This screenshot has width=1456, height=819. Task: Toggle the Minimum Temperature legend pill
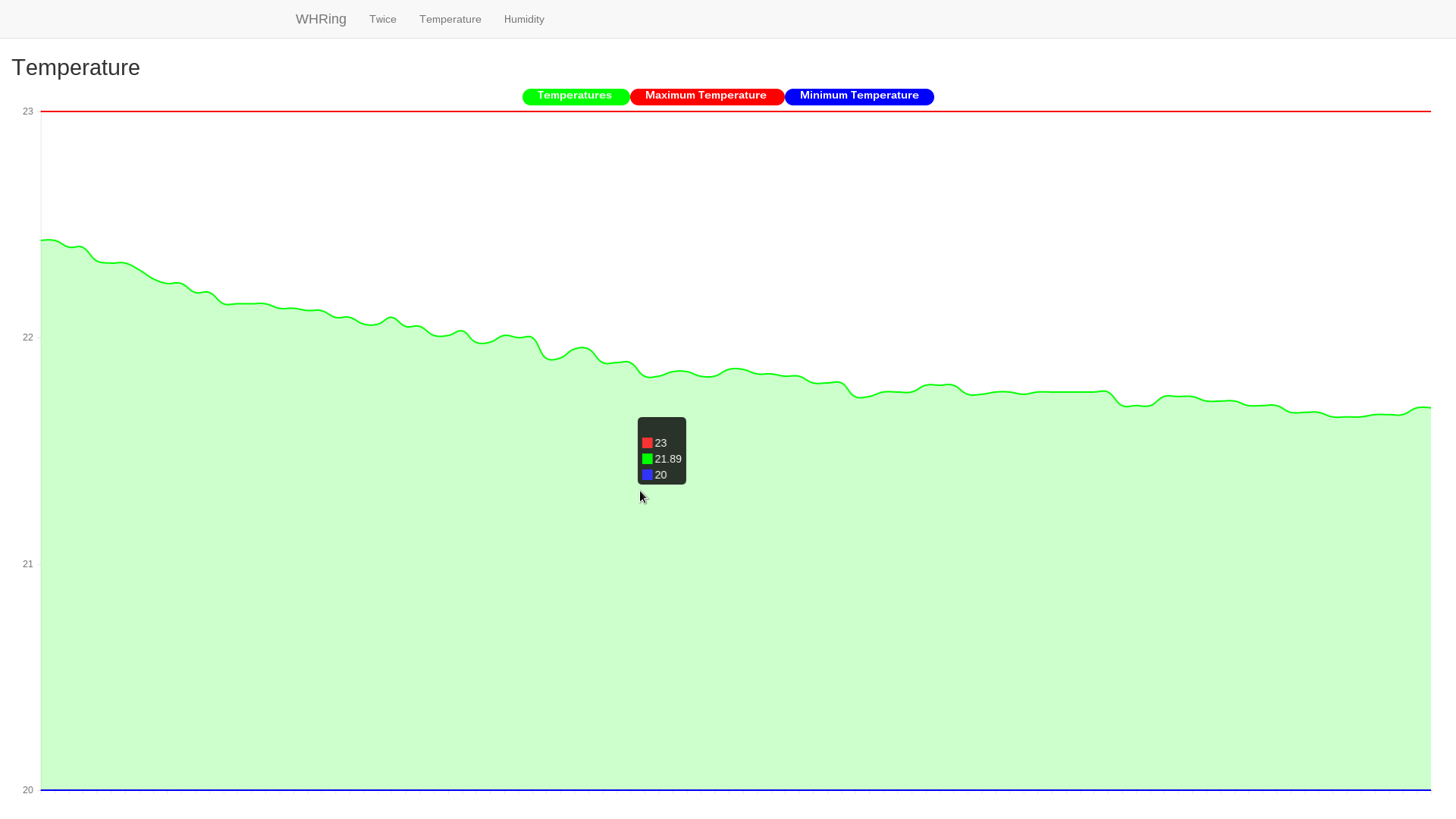[858, 96]
